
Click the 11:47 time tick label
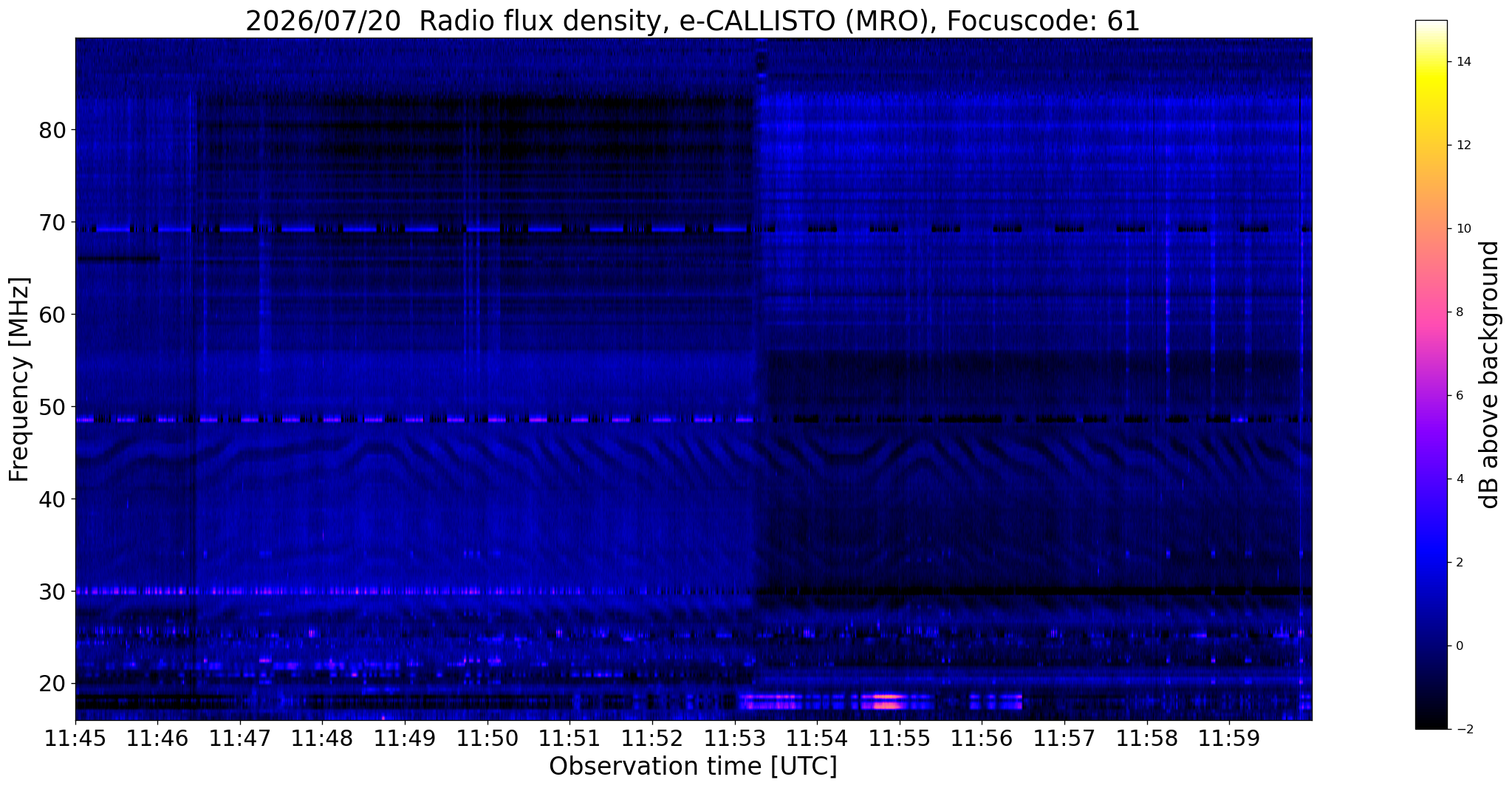pos(240,739)
